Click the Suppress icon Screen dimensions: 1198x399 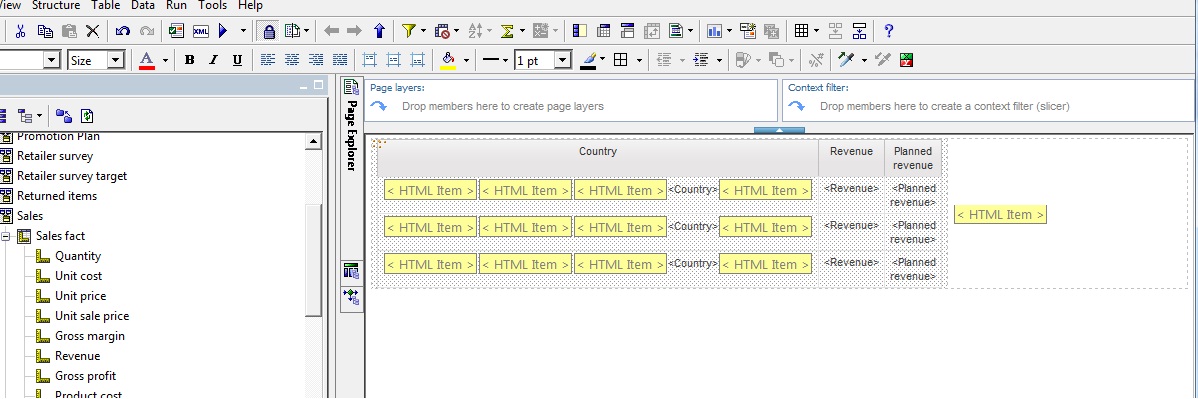(x=442, y=31)
